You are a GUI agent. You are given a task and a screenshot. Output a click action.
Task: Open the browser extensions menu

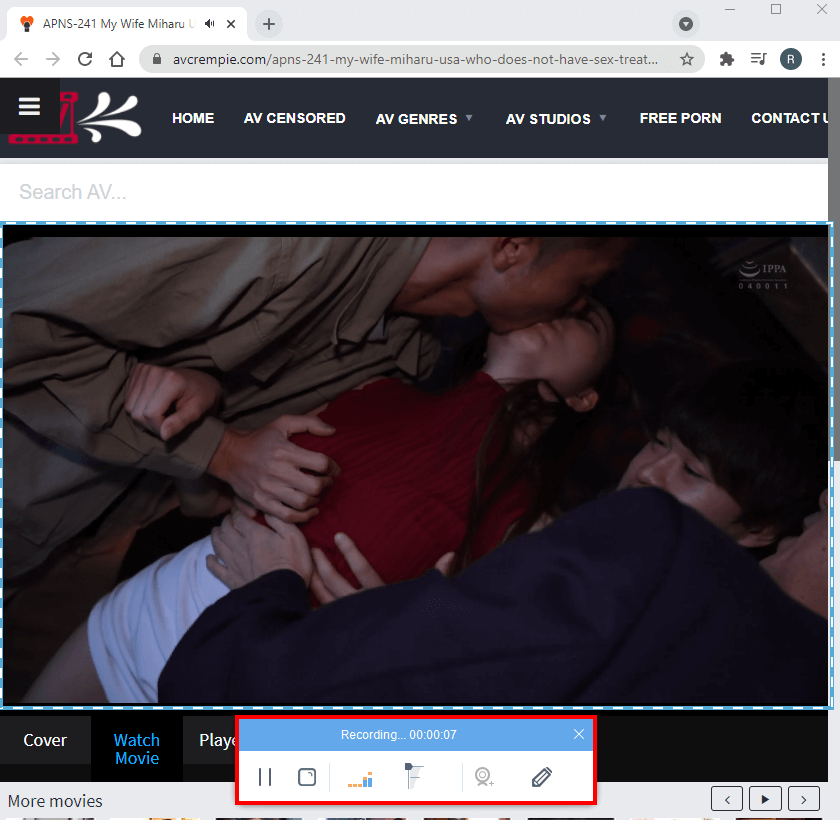726,59
